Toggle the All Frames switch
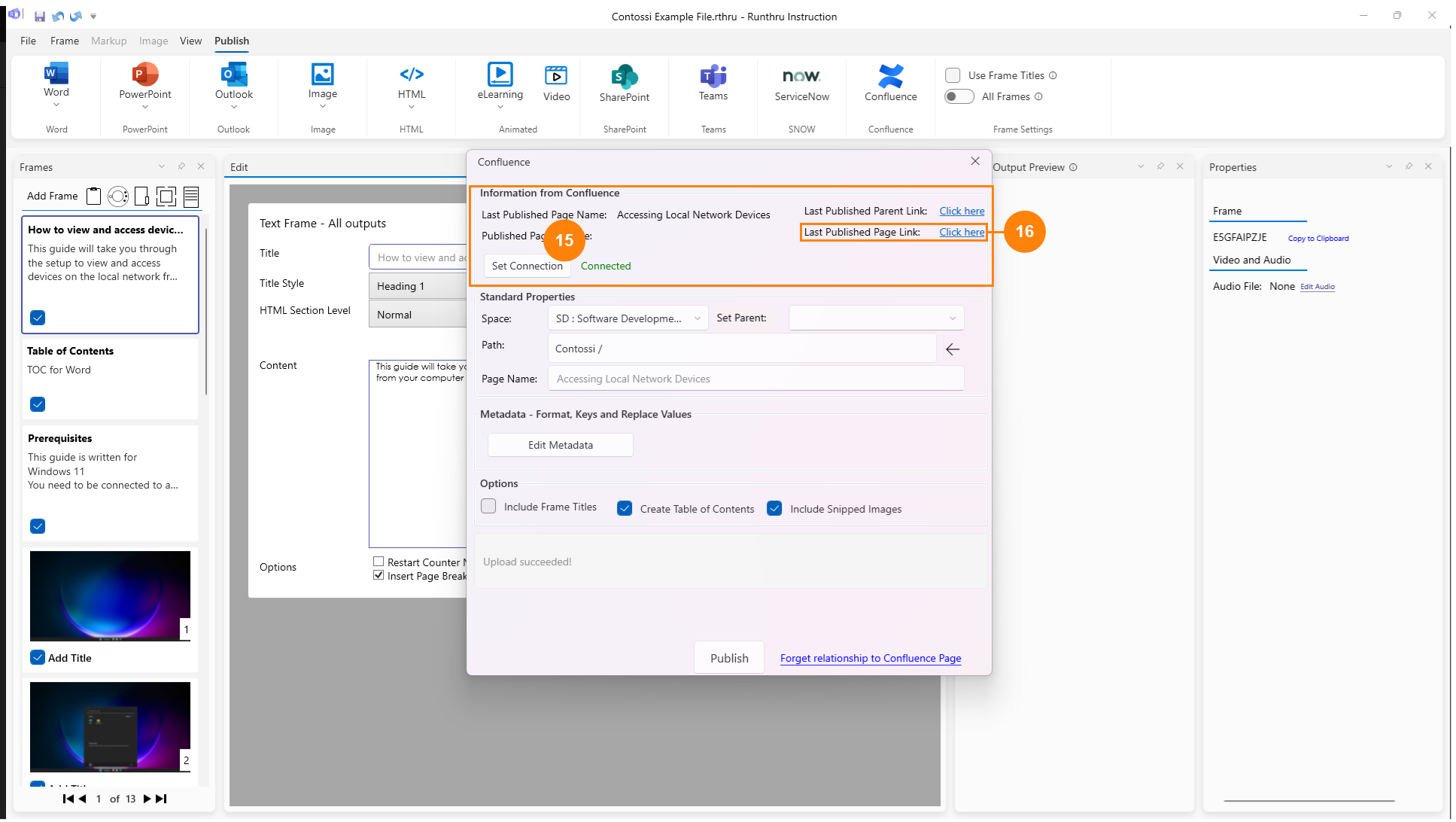Viewport: 1456px width, 822px height. pyautogui.click(x=959, y=96)
